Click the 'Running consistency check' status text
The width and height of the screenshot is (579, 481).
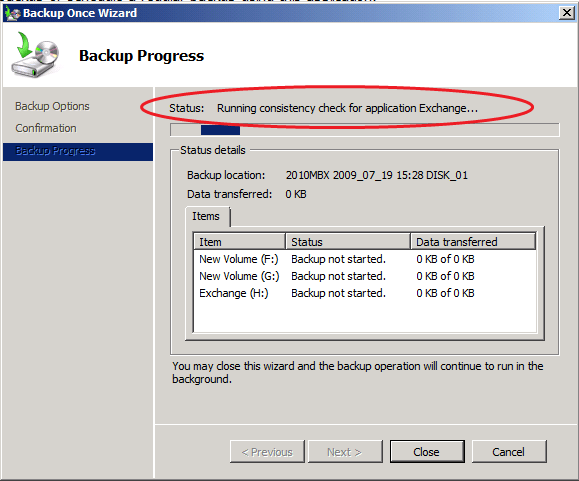(347, 108)
